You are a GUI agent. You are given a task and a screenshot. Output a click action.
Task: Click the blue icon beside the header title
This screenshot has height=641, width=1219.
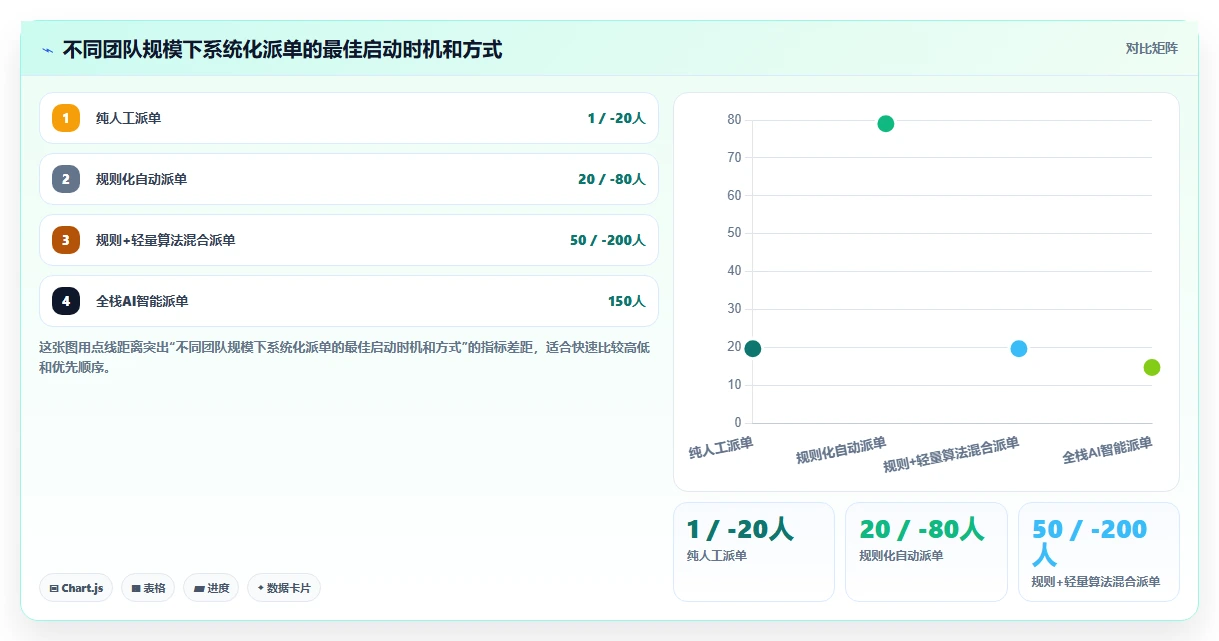(47, 50)
